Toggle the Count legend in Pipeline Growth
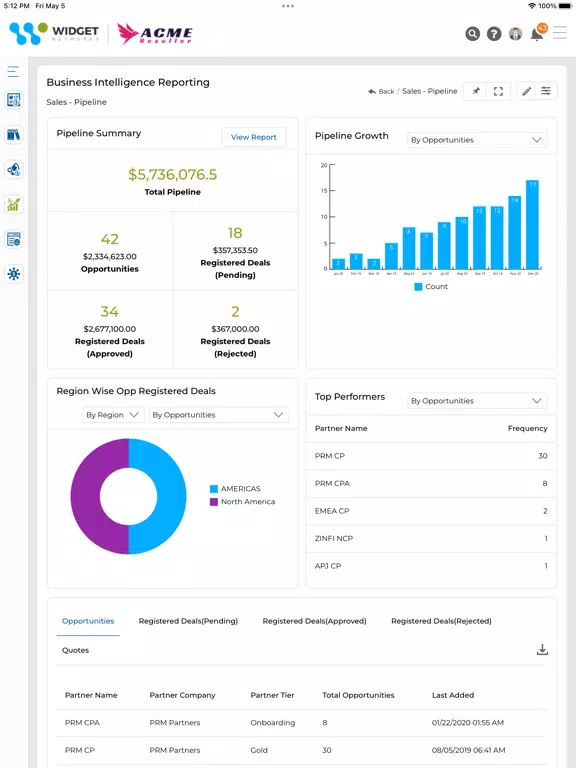Viewport: 576px width, 768px height. (431, 287)
